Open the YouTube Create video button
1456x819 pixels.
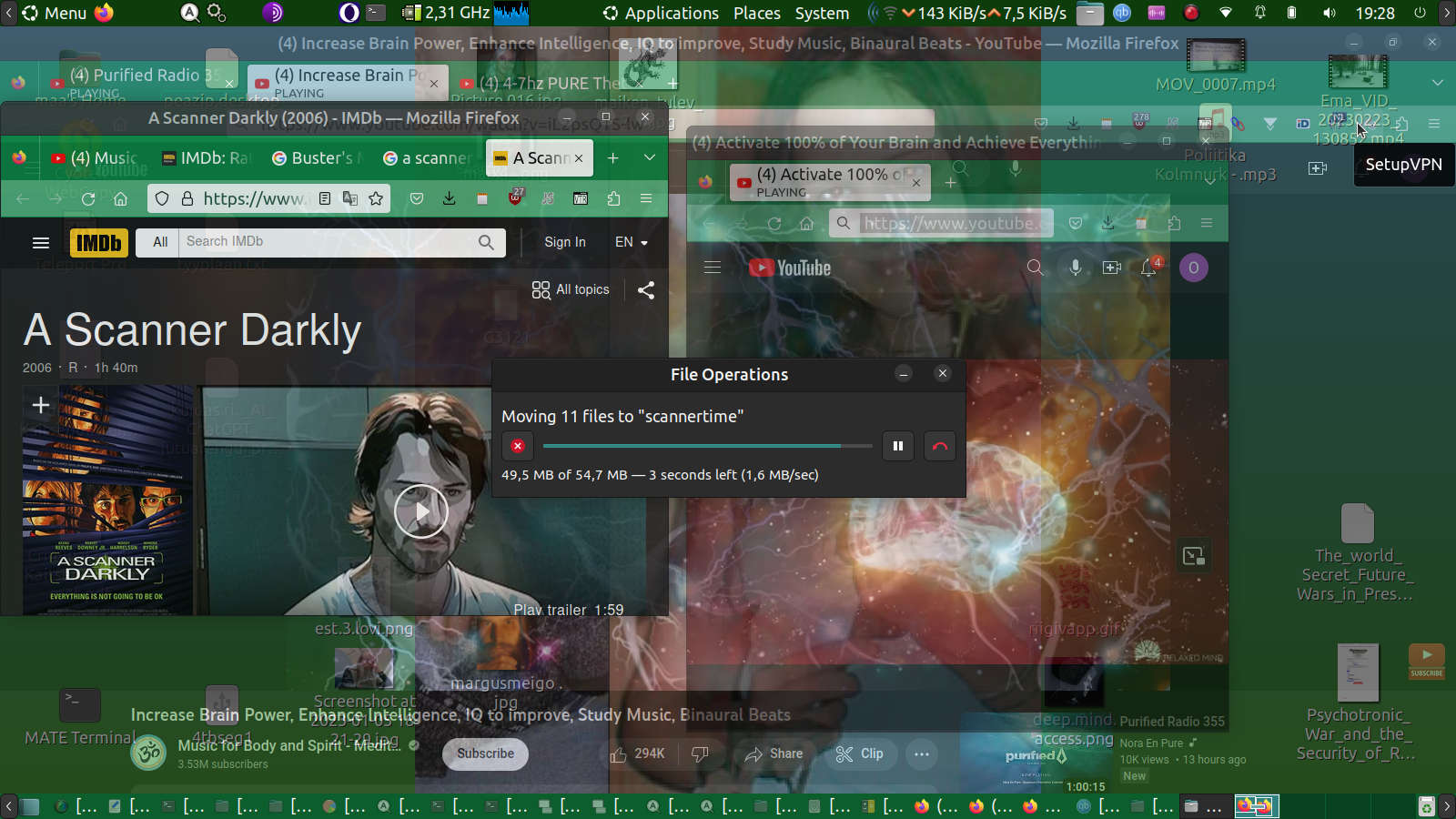coord(1112,268)
